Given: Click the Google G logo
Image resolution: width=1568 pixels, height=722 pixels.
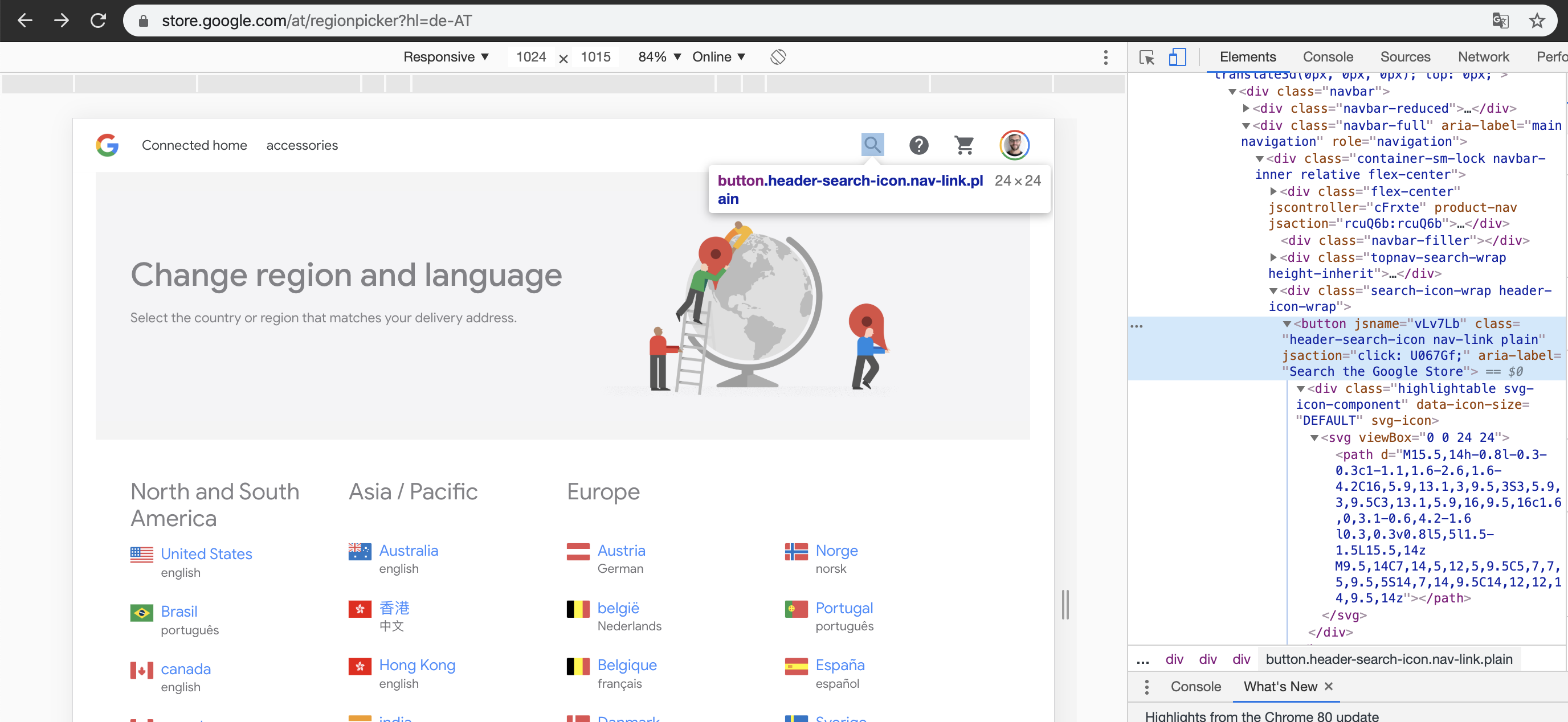Looking at the screenshot, I should click(107, 145).
